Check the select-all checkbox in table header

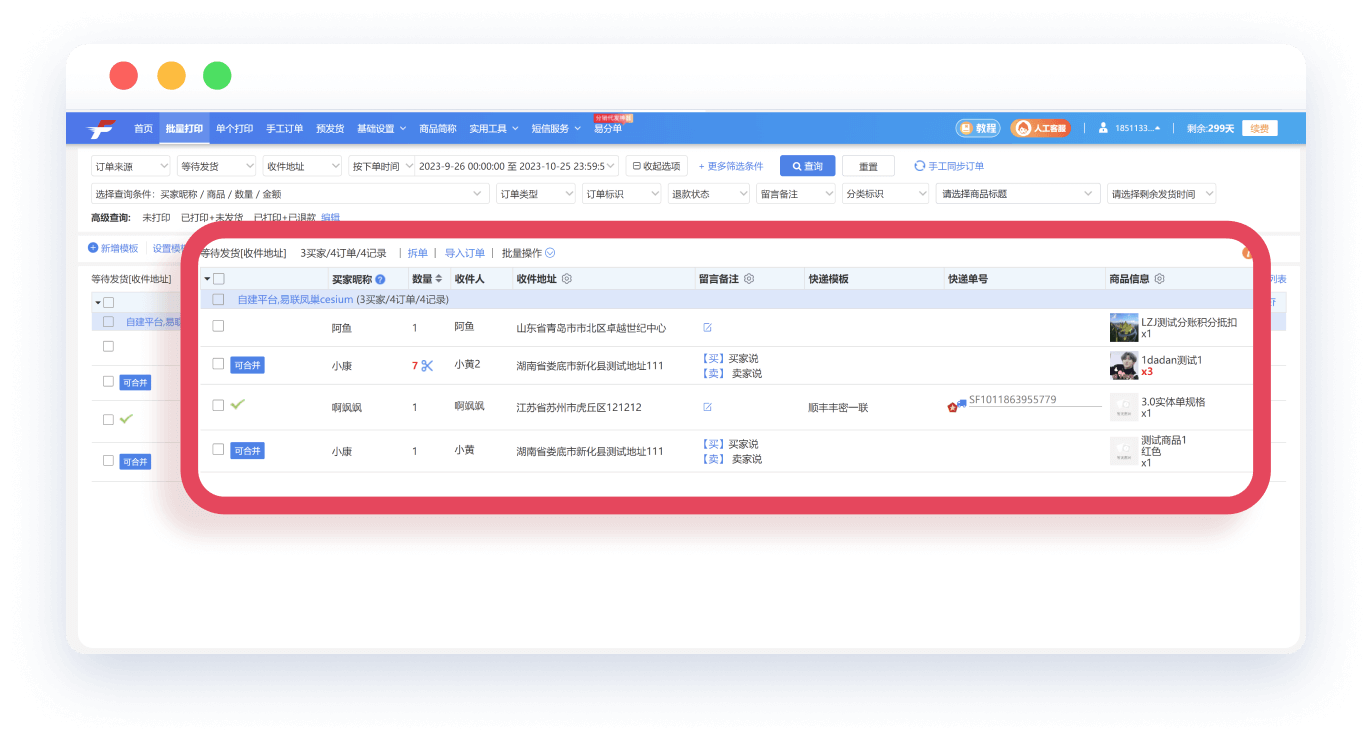219,279
